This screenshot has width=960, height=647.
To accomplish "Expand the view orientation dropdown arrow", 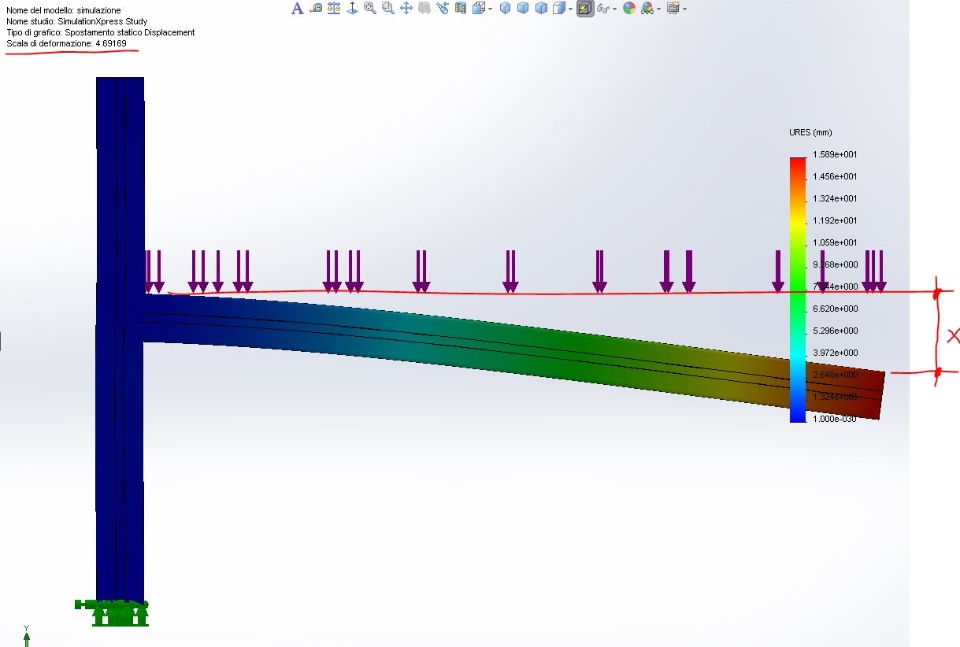I will (x=490, y=9).
